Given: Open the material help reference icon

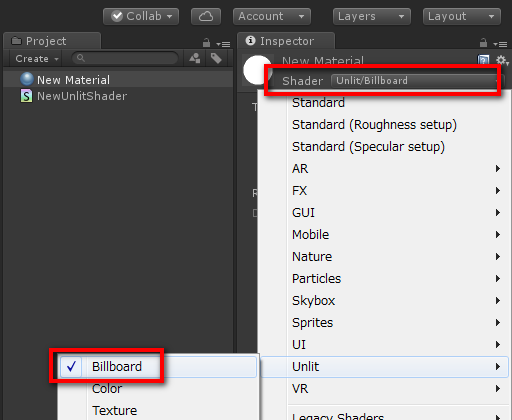Looking at the screenshot, I should 484,60.
